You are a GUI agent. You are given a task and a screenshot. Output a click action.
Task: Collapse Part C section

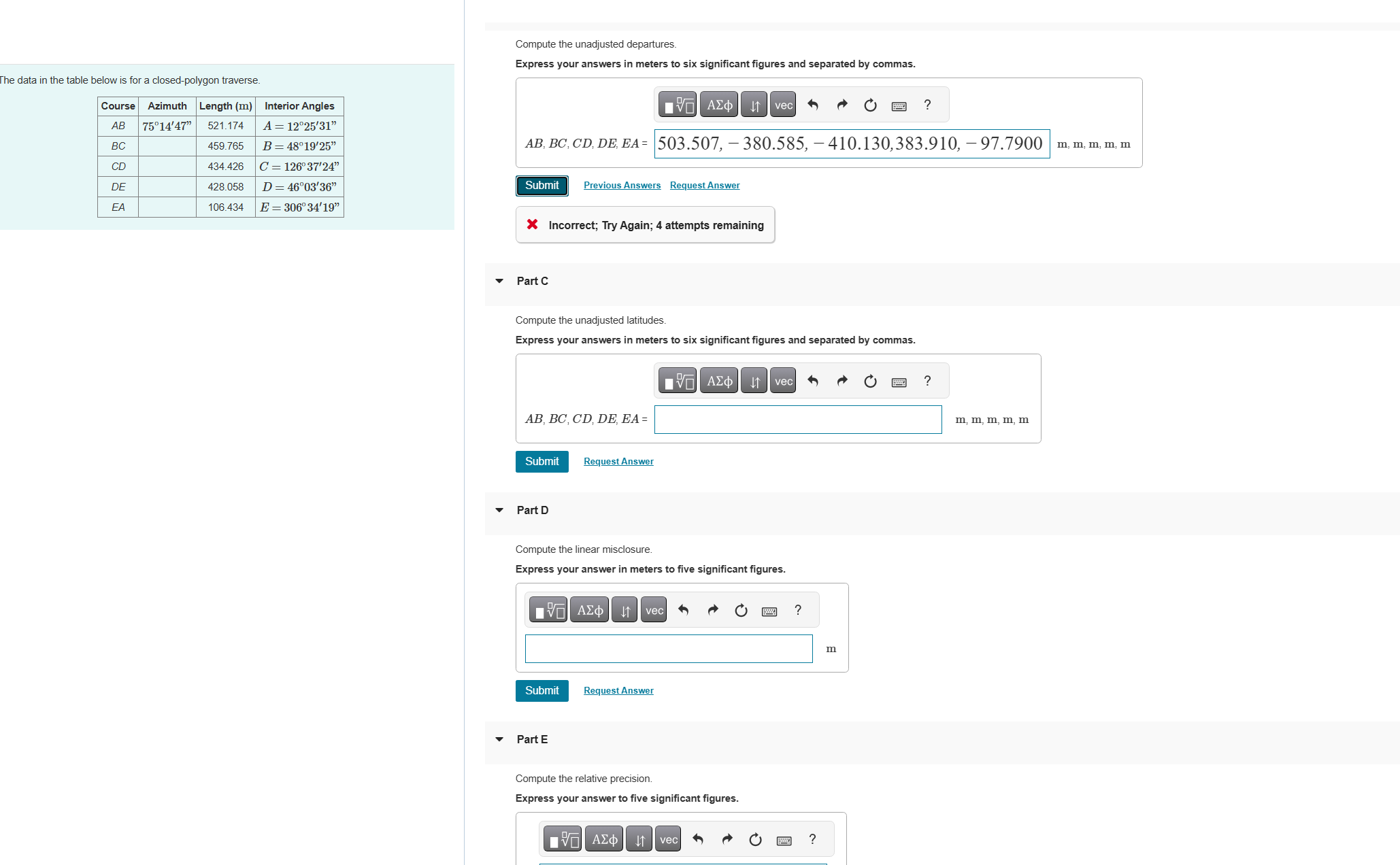pyautogui.click(x=499, y=281)
